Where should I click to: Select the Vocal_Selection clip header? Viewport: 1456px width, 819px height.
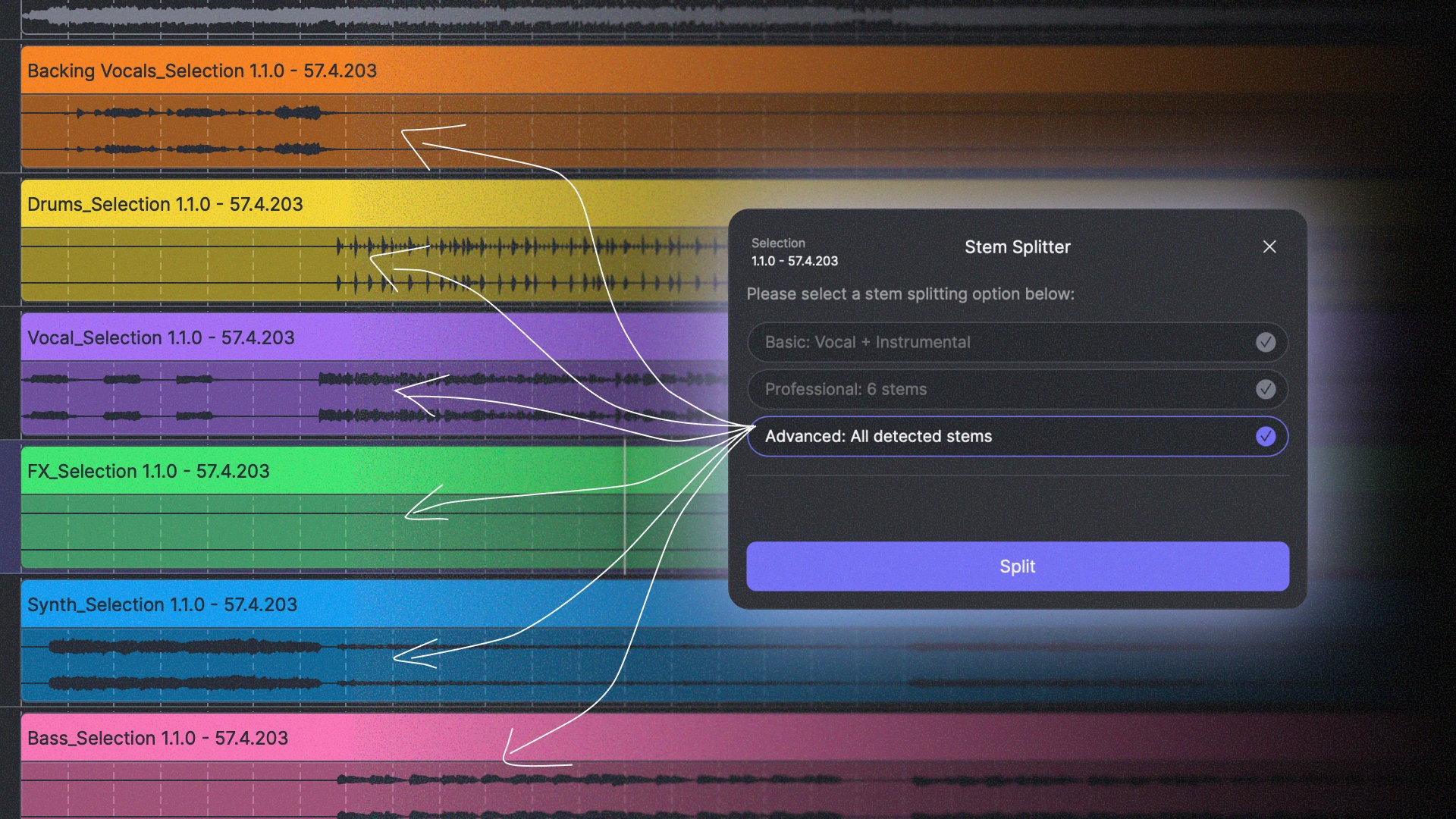tap(160, 338)
